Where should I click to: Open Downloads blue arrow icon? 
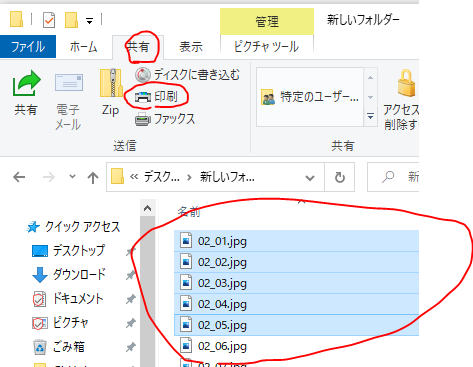[x=40, y=275]
